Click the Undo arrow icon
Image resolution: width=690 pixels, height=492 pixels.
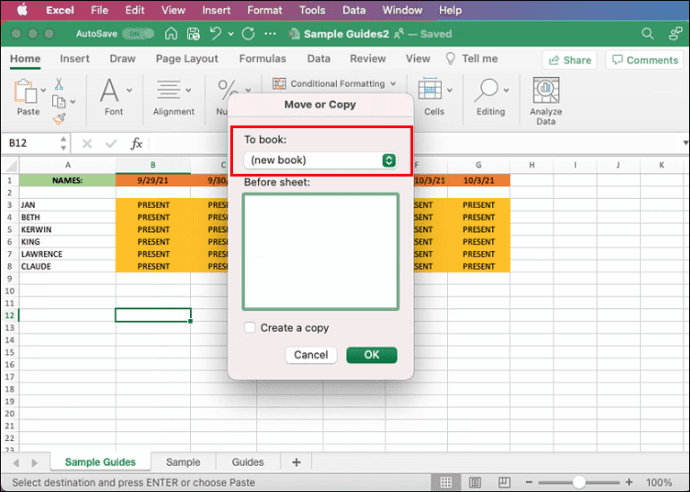coord(216,33)
